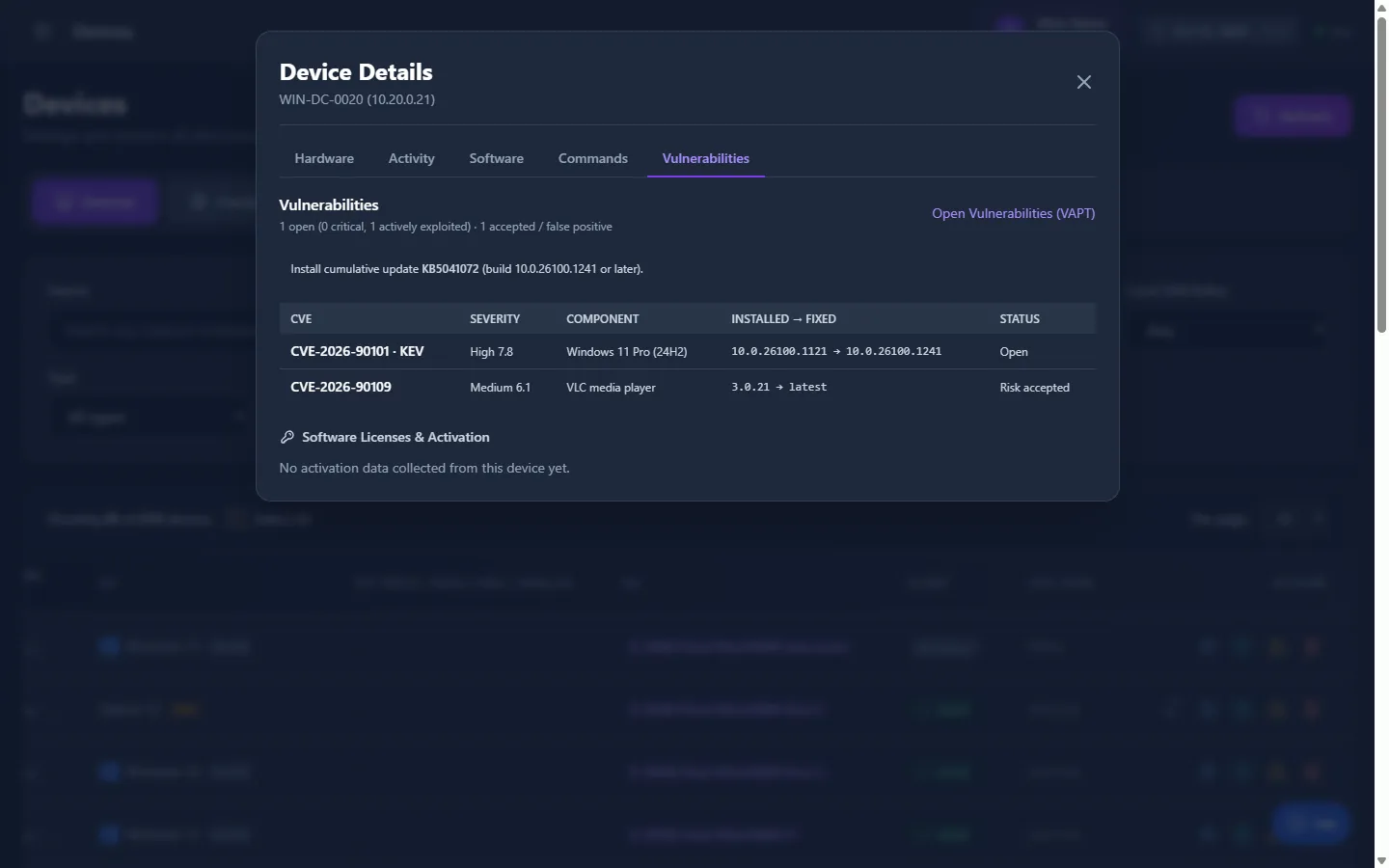The height and width of the screenshot is (868, 1389).
Task: Click the STATUS column header
Action: [x=1020, y=319]
